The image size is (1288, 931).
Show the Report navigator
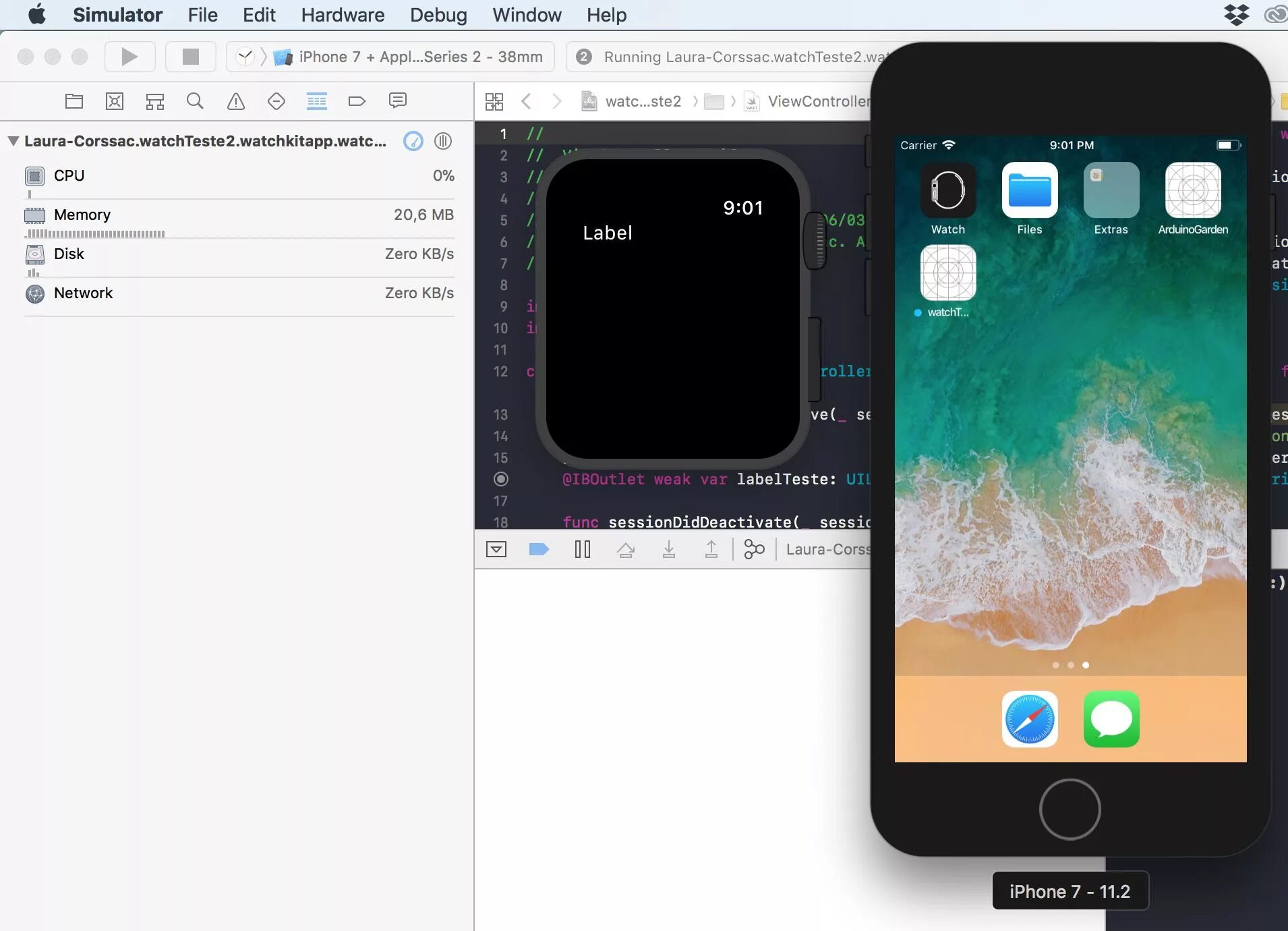click(398, 101)
